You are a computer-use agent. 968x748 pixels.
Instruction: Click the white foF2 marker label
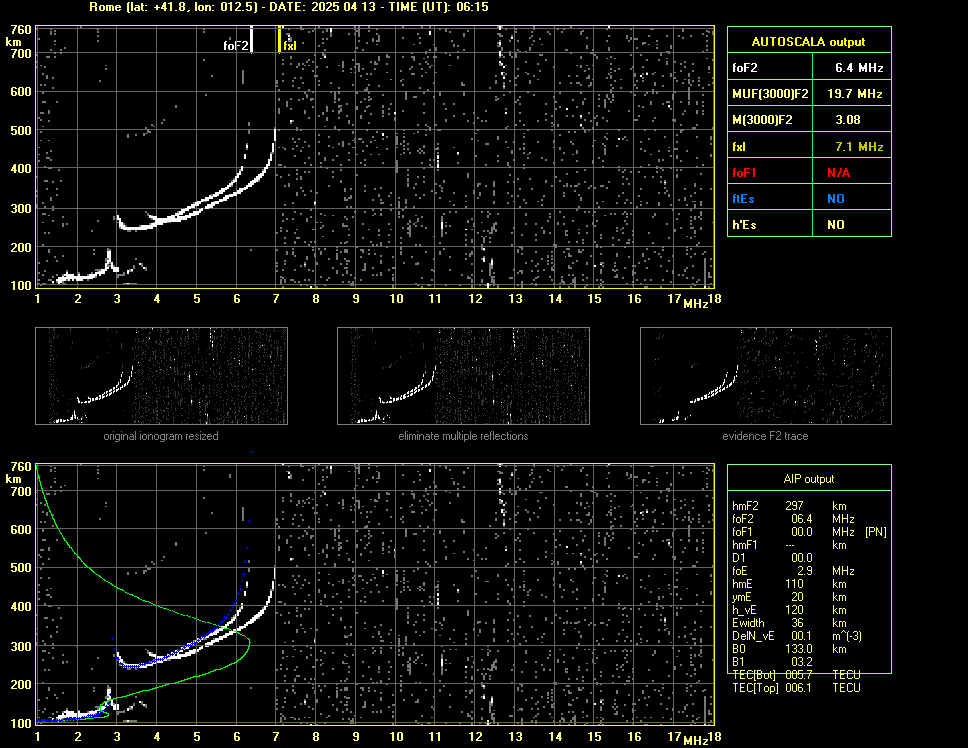(236, 46)
